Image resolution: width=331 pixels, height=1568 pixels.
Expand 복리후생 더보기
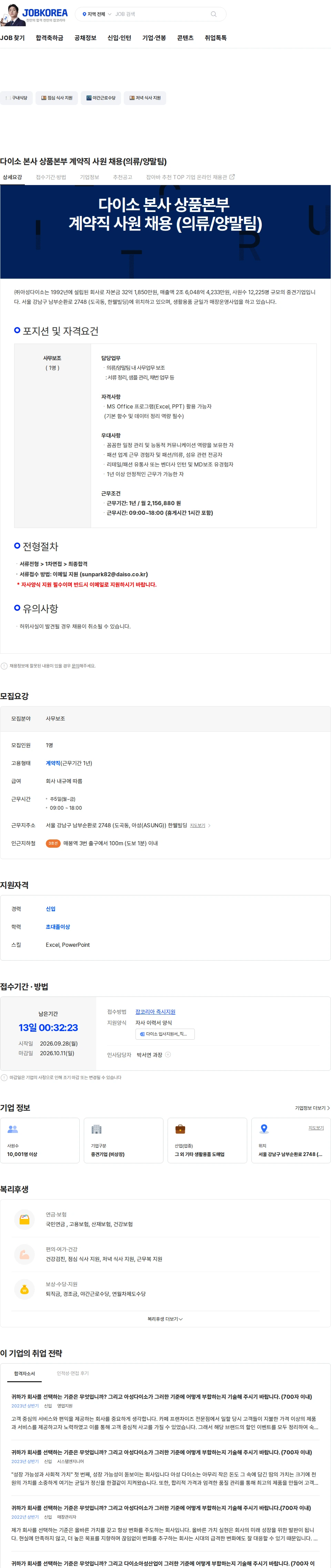(165, 1319)
